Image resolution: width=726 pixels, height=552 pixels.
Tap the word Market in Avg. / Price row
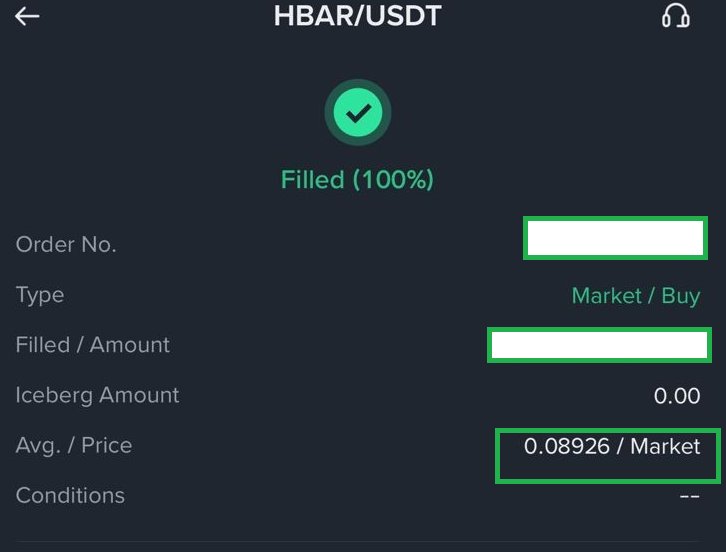pyautogui.click(x=665, y=446)
